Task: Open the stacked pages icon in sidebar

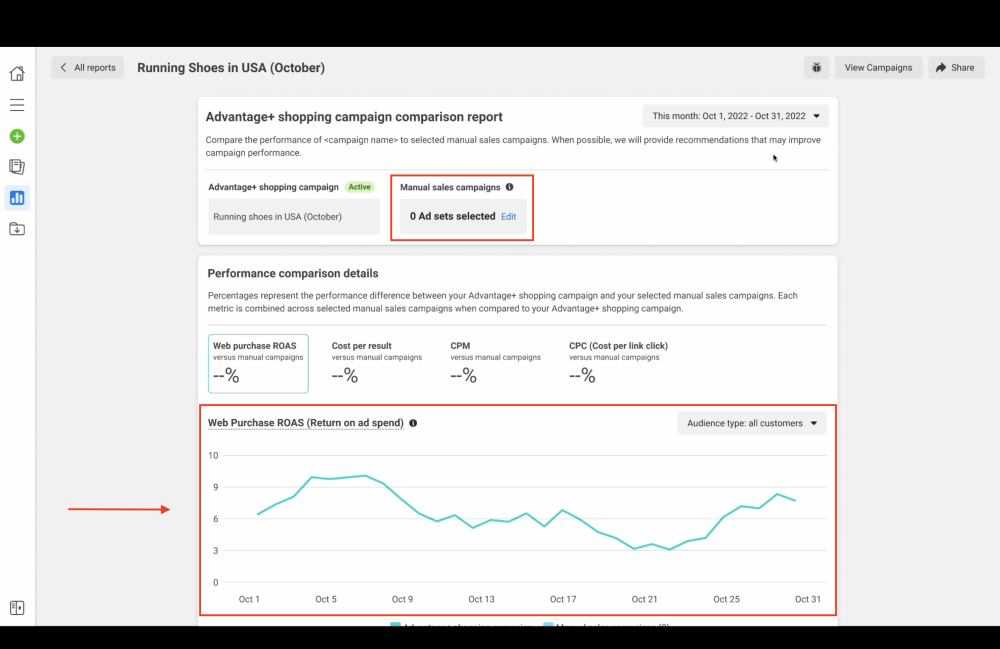Action: [17, 167]
